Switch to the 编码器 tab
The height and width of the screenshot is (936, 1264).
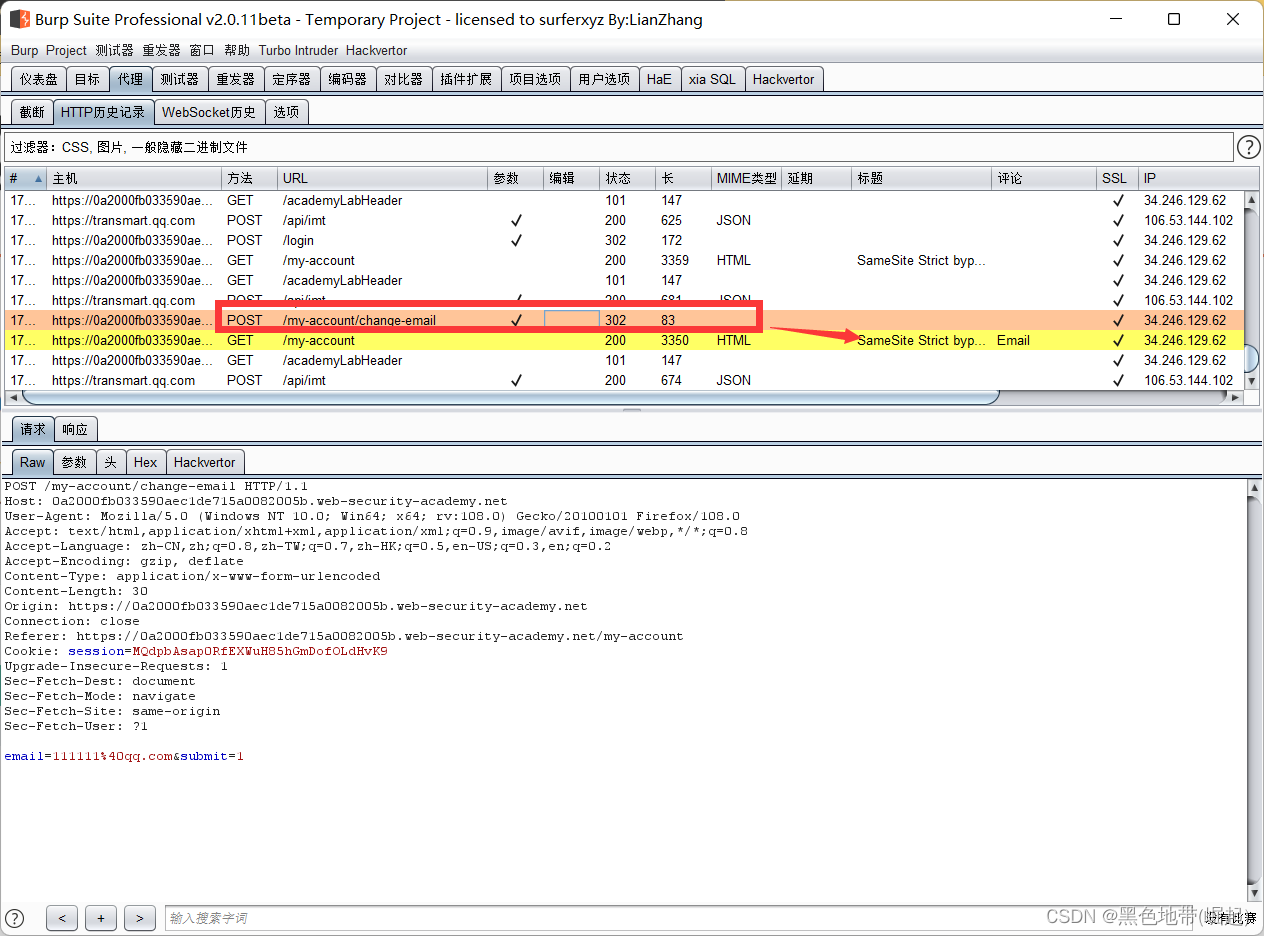347,79
